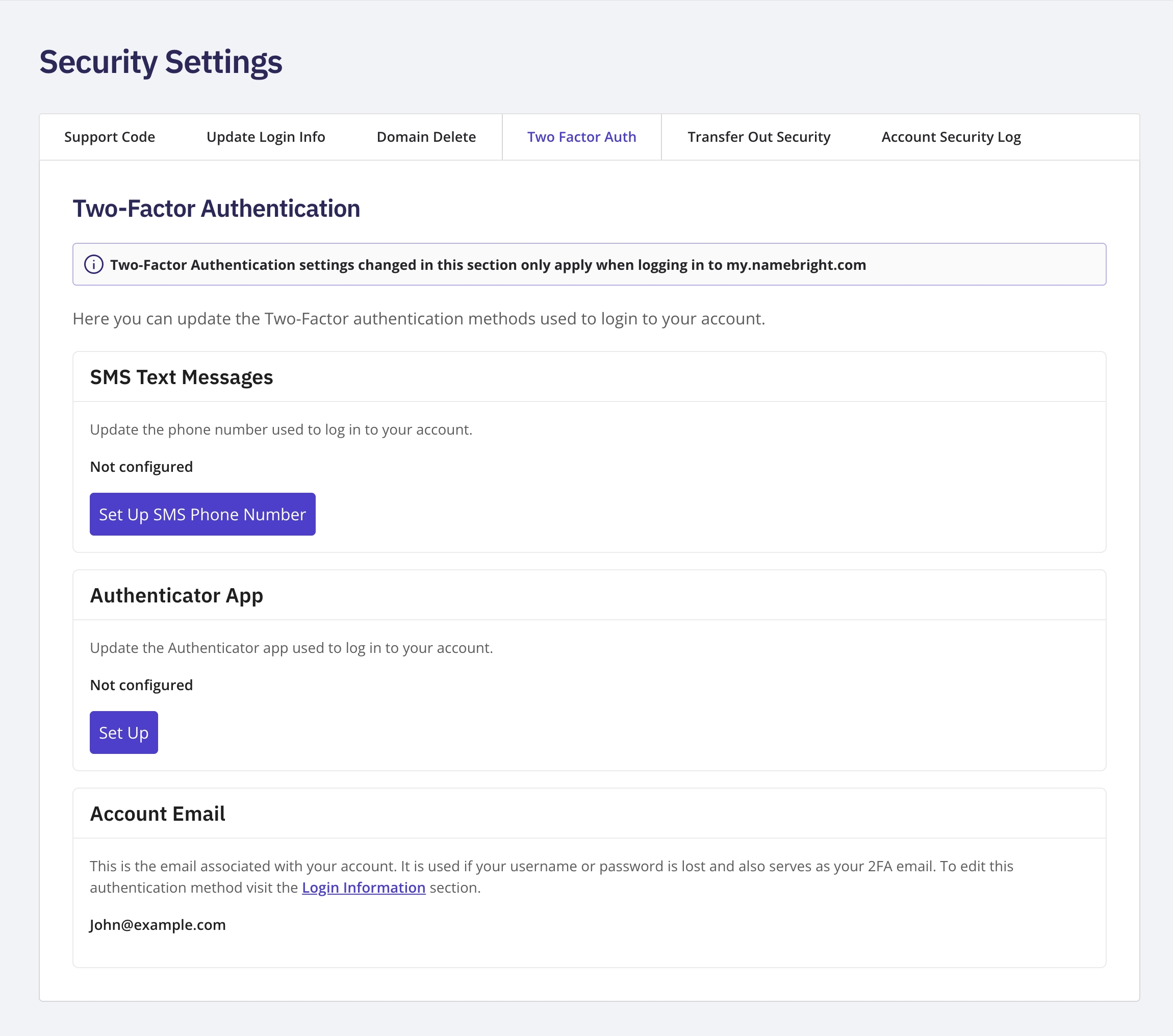Image resolution: width=1173 pixels, height=1036 pixels.
Task: Click Not configured under Authenticator App
Action: point(142,685)
